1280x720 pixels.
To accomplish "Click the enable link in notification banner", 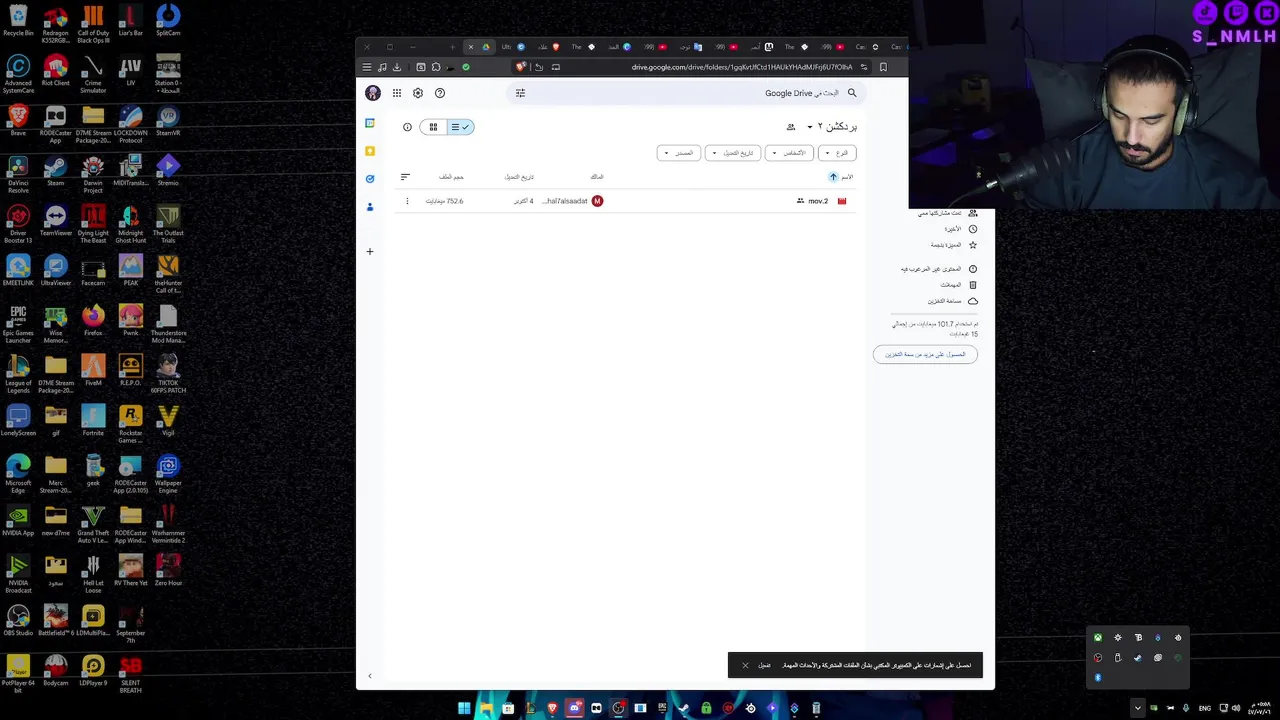I will pyautogui.click(x=764, y=665).
